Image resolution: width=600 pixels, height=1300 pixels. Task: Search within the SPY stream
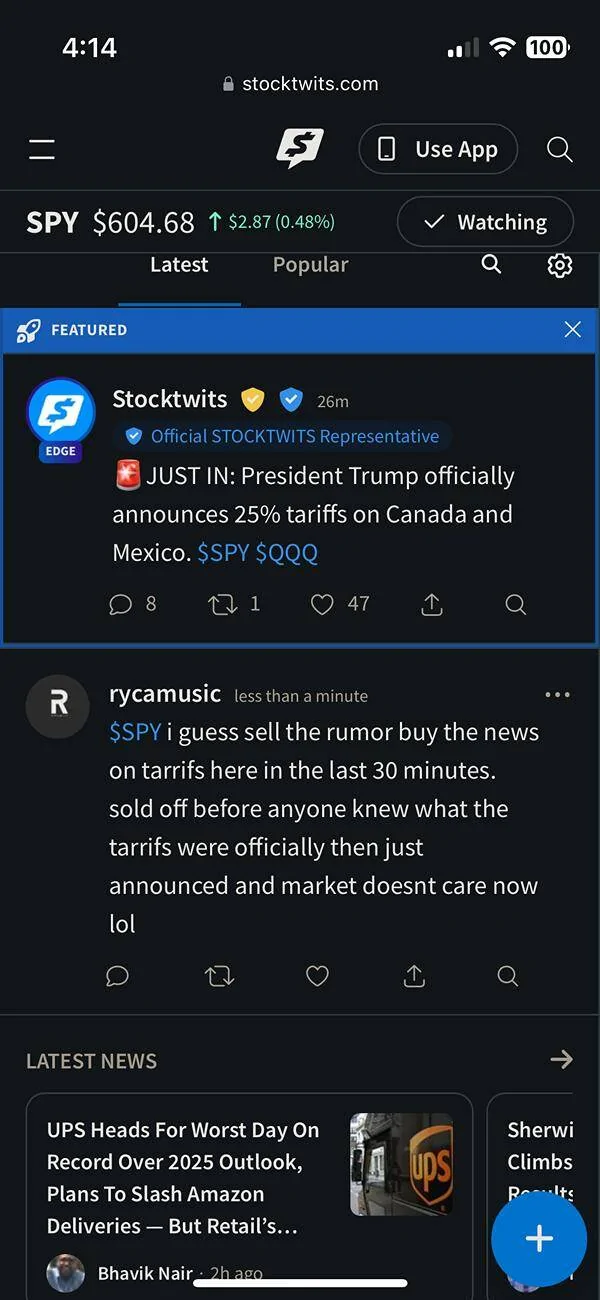pyautogui.click(x=491, y=264)
